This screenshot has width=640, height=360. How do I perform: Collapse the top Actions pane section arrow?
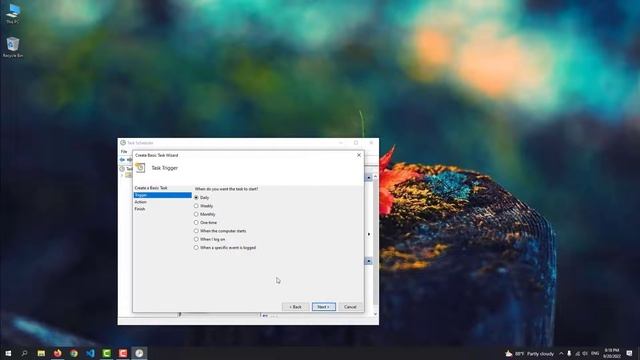click(369, 178)
